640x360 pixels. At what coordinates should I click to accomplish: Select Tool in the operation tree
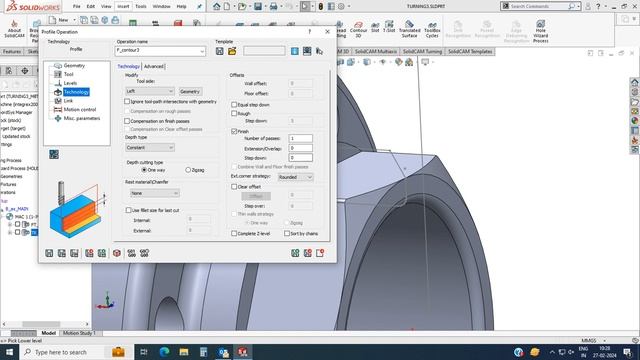click(x=69, y=74)
